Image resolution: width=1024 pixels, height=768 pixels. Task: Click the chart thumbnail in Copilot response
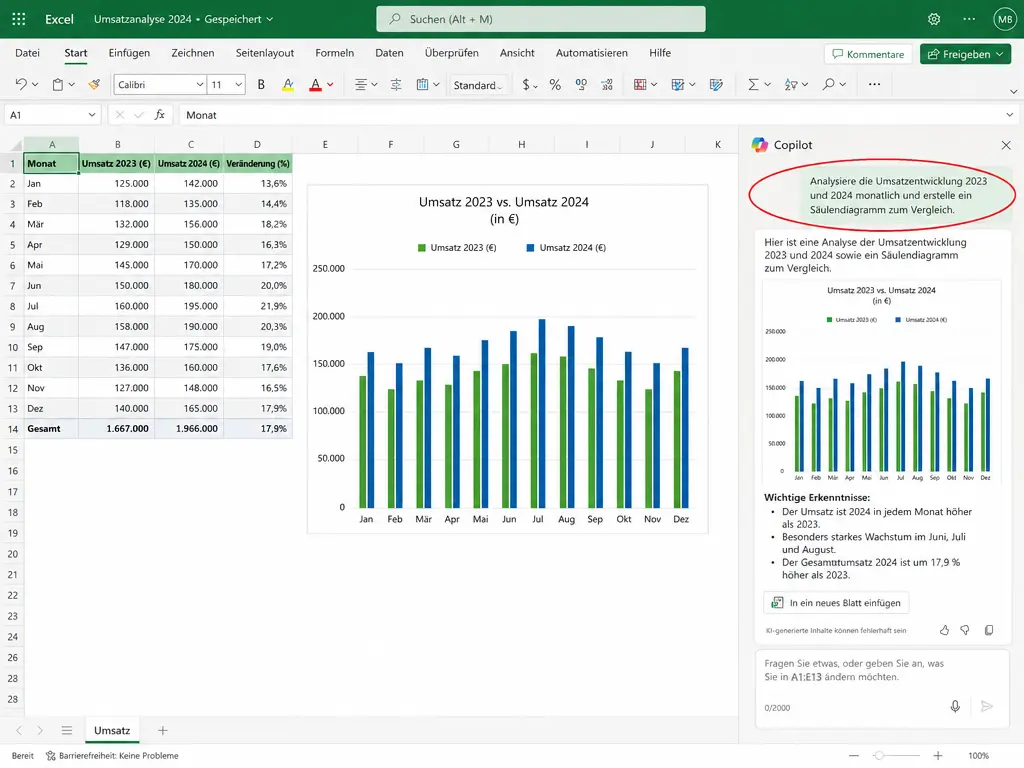882,384
